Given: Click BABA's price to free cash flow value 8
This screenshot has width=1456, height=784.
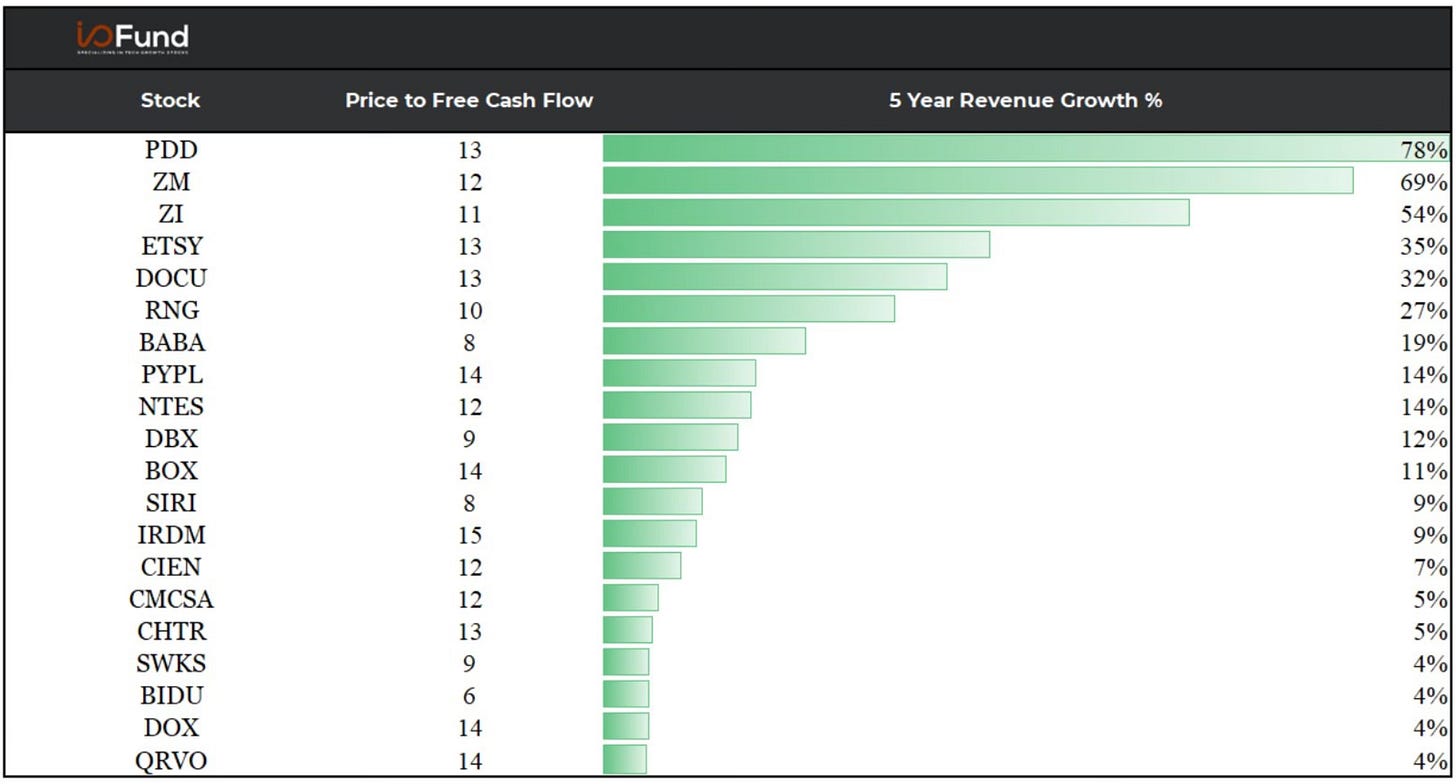Looking at the screenshot, I should point(469,343).
